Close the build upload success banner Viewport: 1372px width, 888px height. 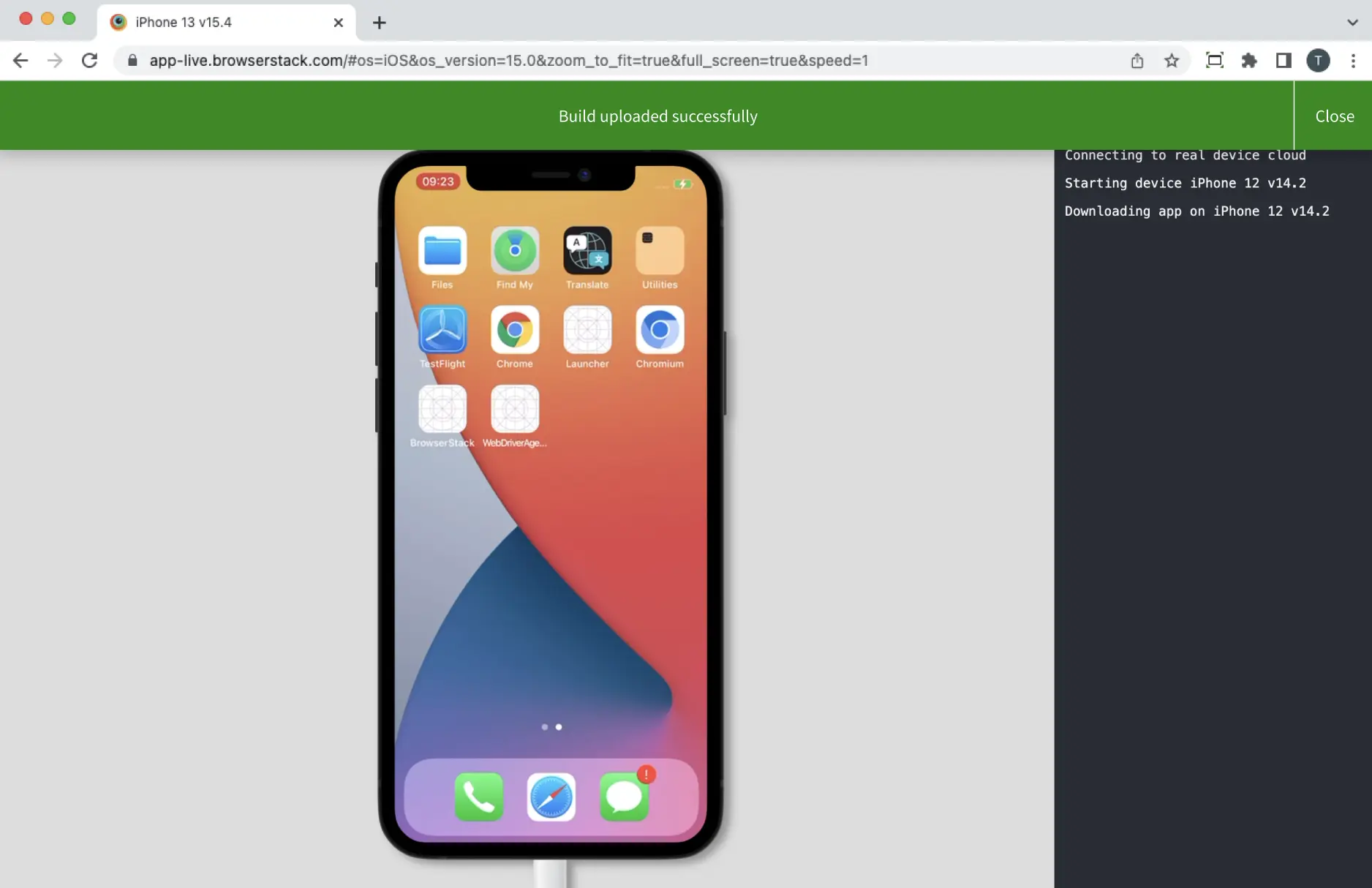tap(1335, 116)
